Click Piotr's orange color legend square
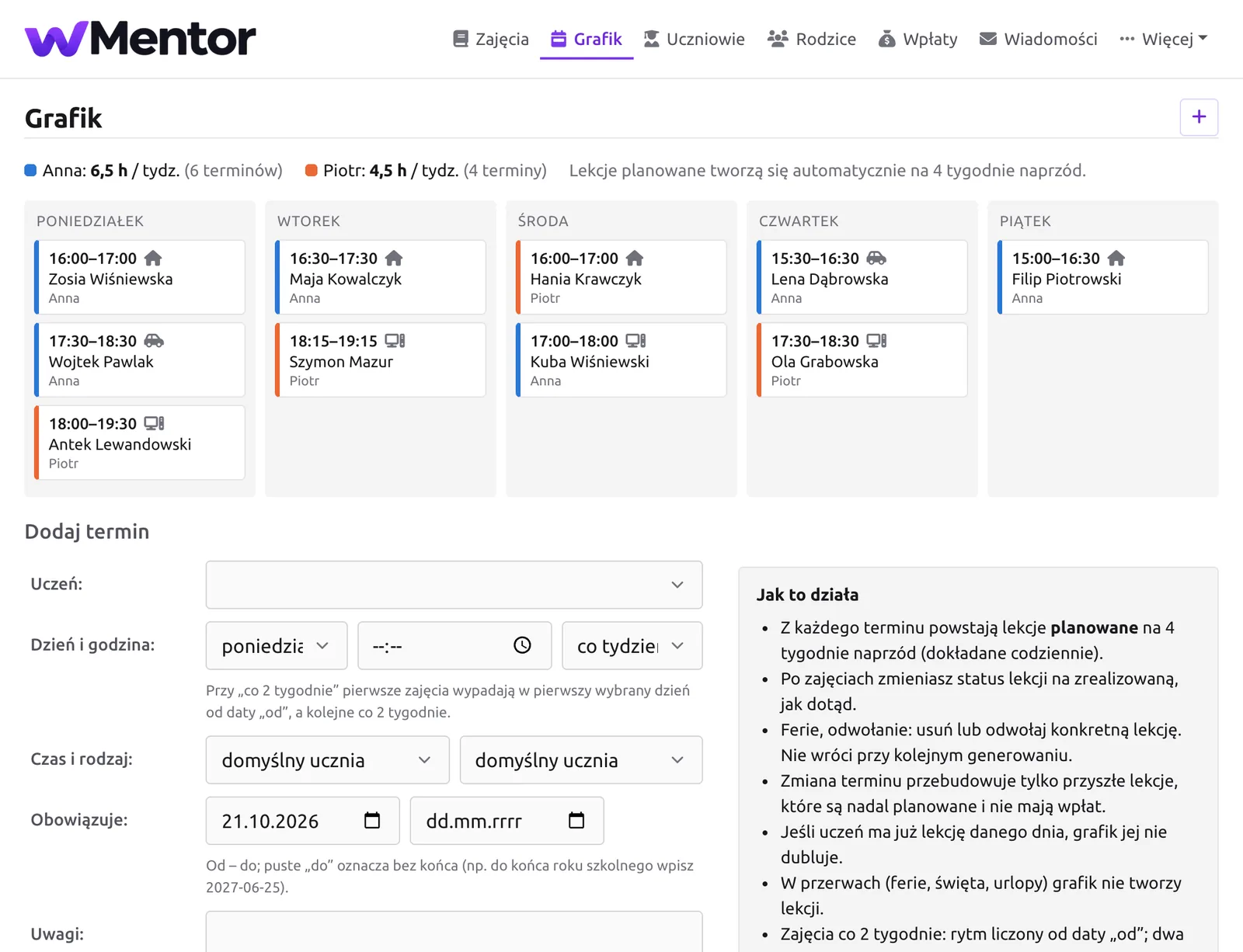Image resolution: width=1243 pixels, height=952 pixels. 311,170
